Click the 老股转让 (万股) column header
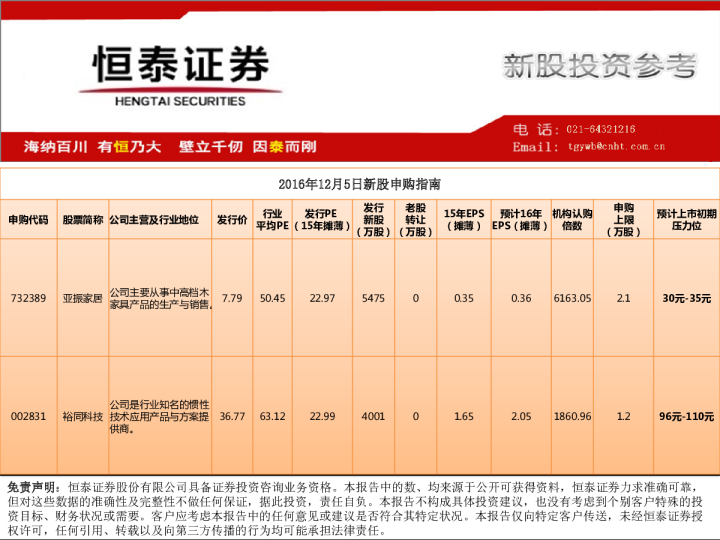 [416, 220]
